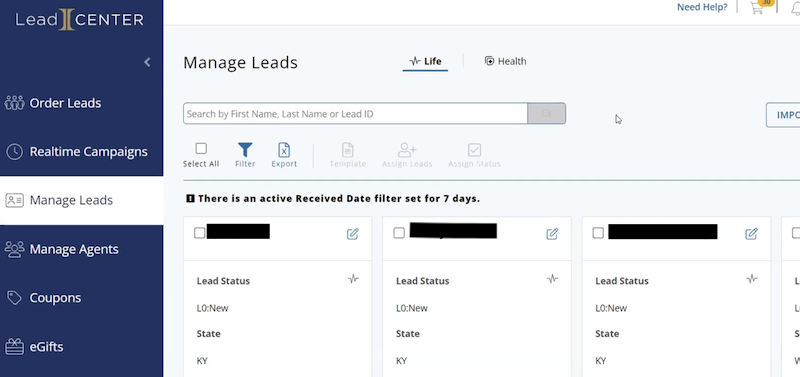
Task: Click Lead Status label on first card
Action: (x=223, y=281)
